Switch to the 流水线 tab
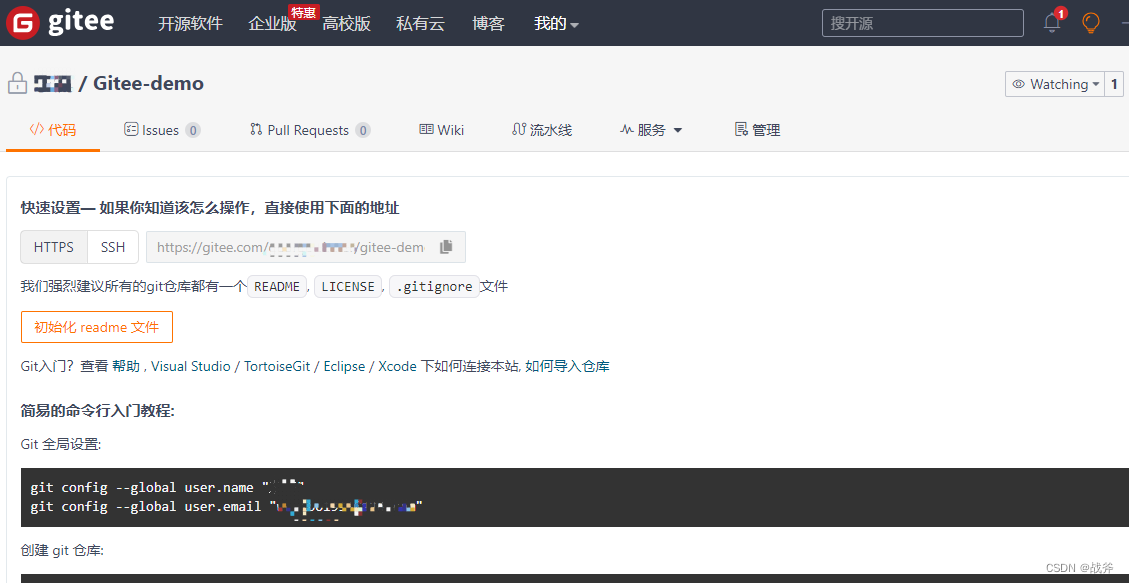 pos(541,130)
